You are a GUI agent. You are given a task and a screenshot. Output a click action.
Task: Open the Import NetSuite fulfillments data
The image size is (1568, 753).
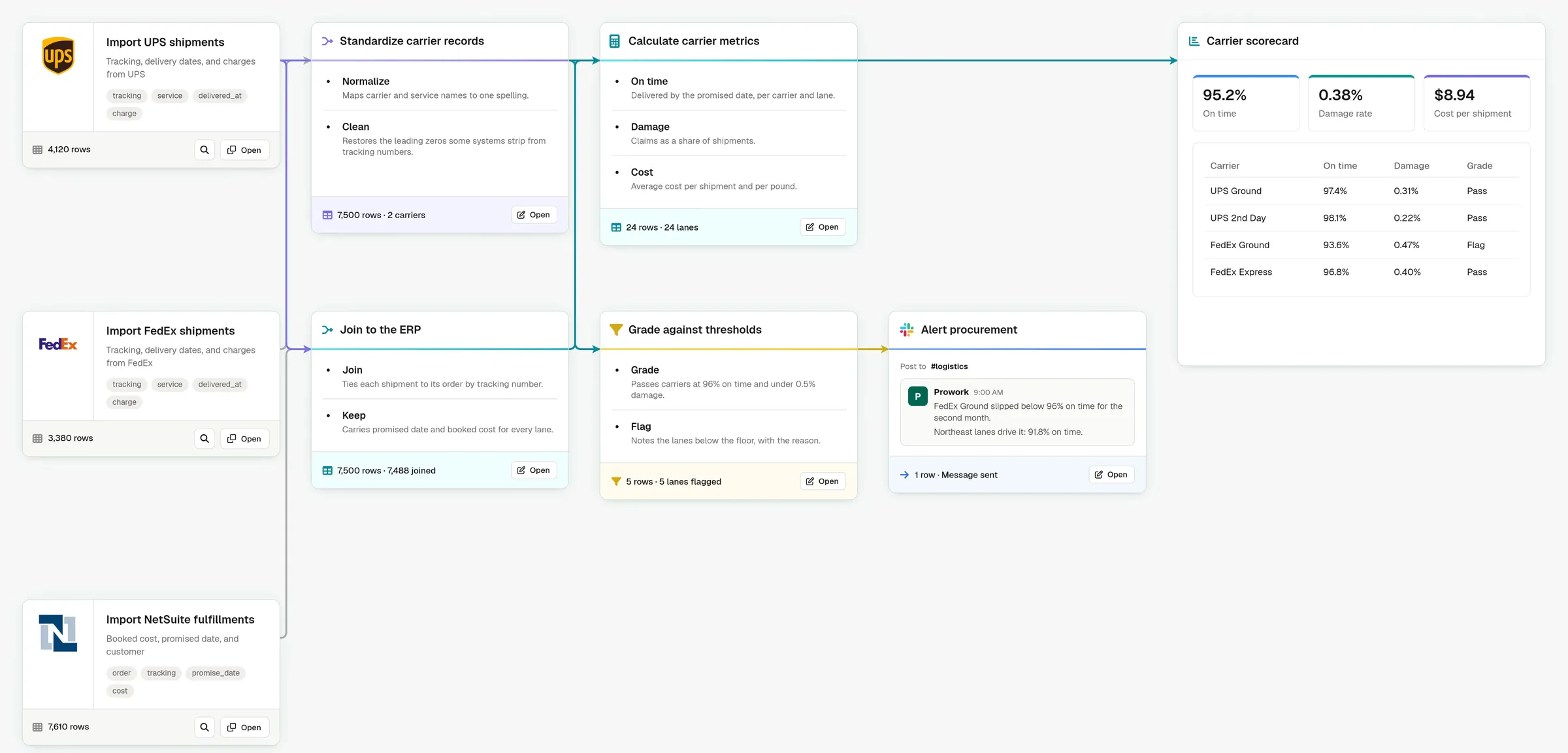tap(244, 727)
